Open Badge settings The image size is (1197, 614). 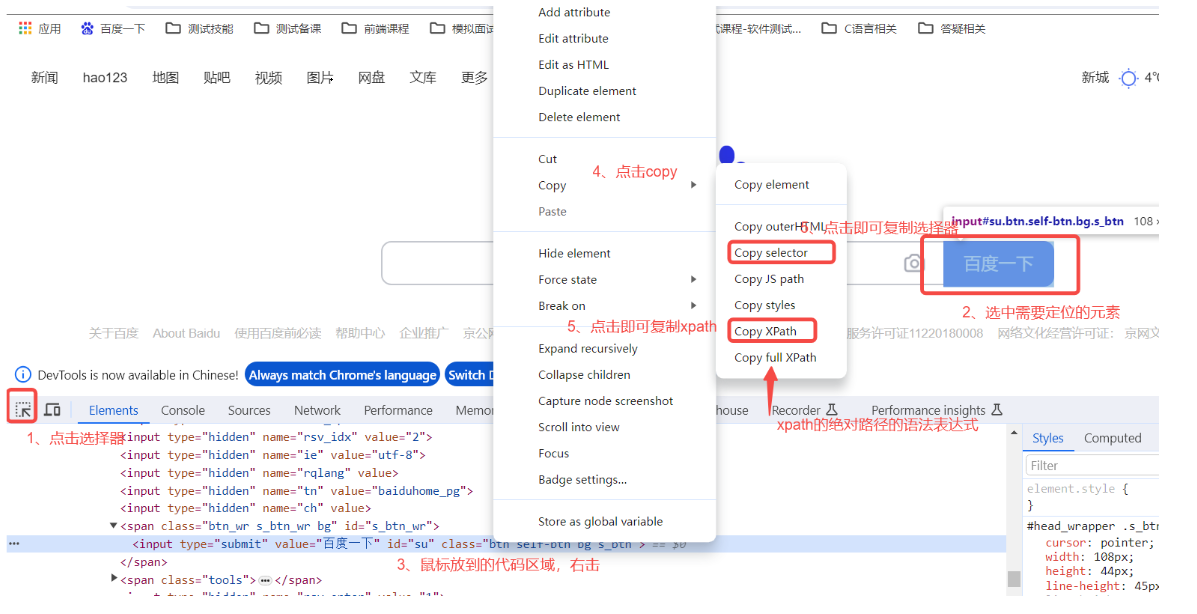point(582,480)
